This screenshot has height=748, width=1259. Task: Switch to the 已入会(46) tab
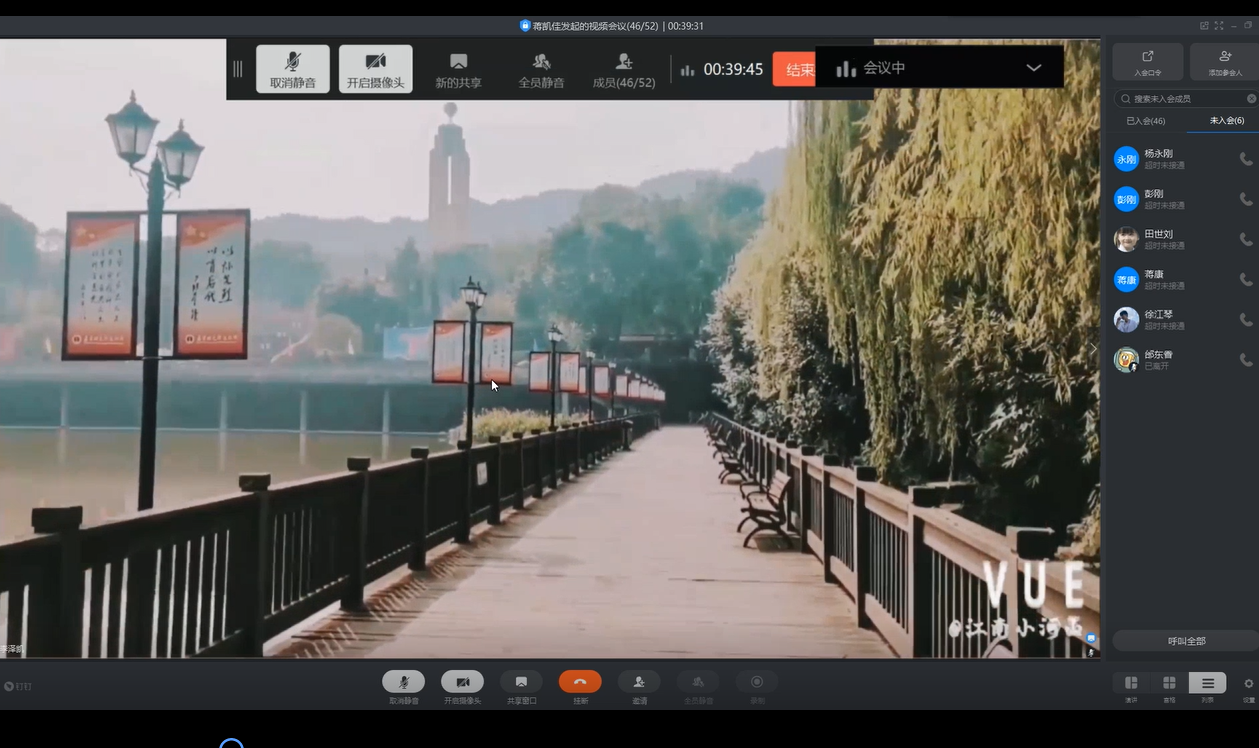pyautogui.click(x=1145, y=121)
